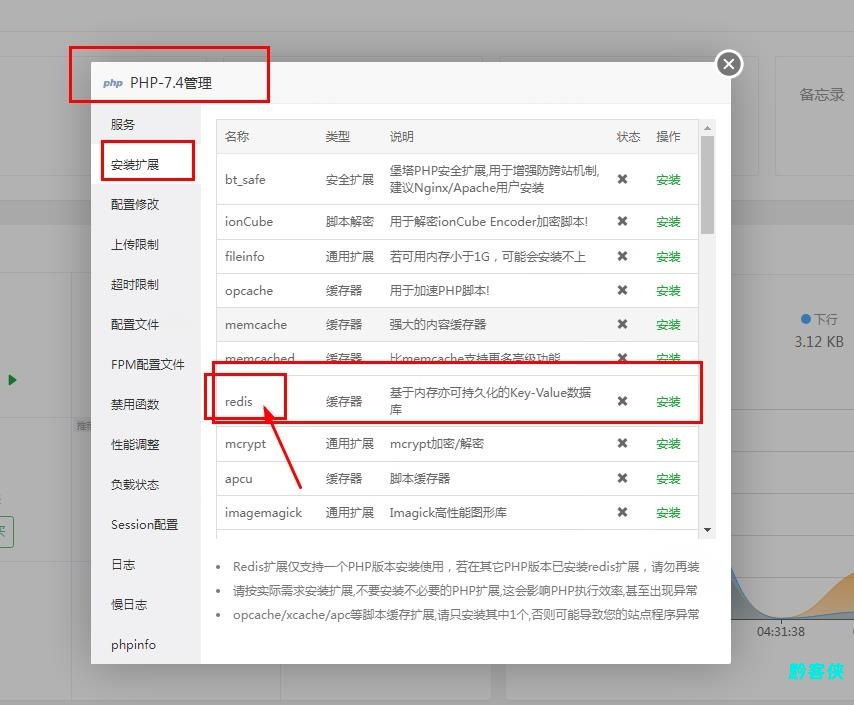The image size is (854, 705).
Task: Open Session配置 tab
Action: (144, 525)
